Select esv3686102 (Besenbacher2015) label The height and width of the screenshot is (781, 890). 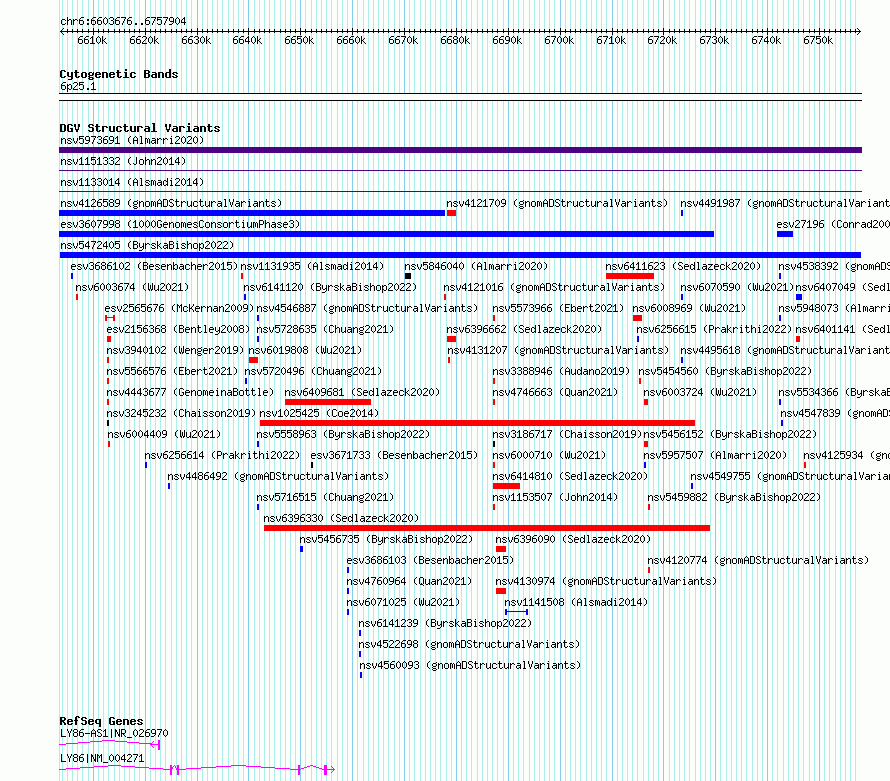[x=154, y=266]
